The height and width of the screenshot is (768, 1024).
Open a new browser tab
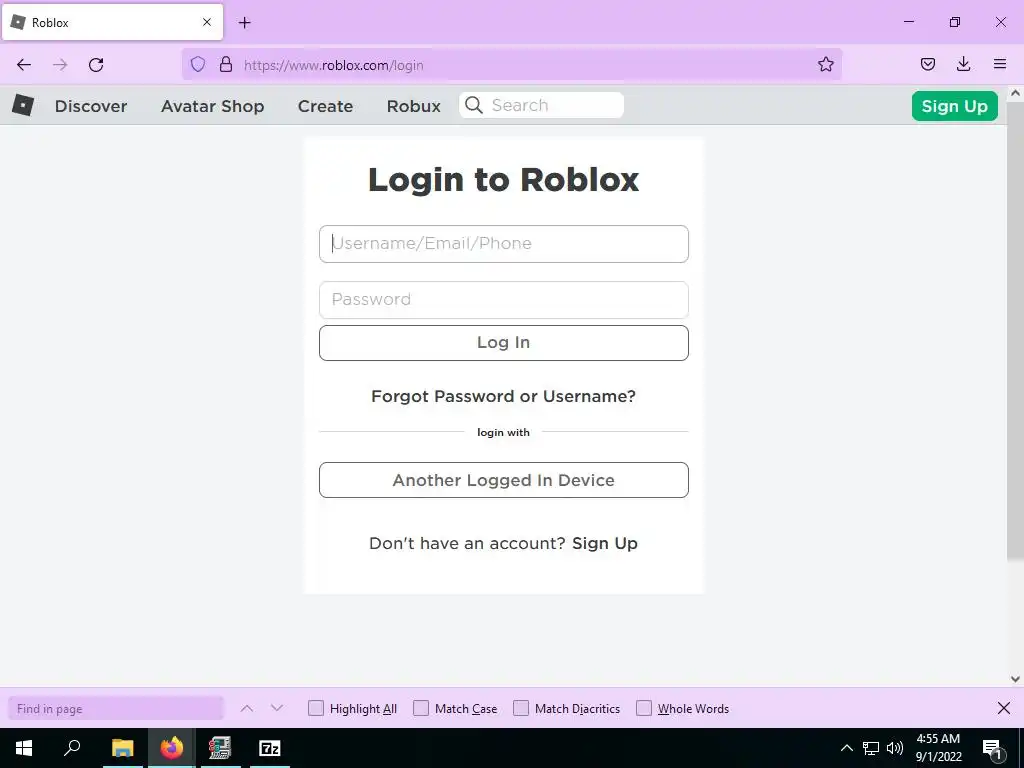(x=245, y=23)
